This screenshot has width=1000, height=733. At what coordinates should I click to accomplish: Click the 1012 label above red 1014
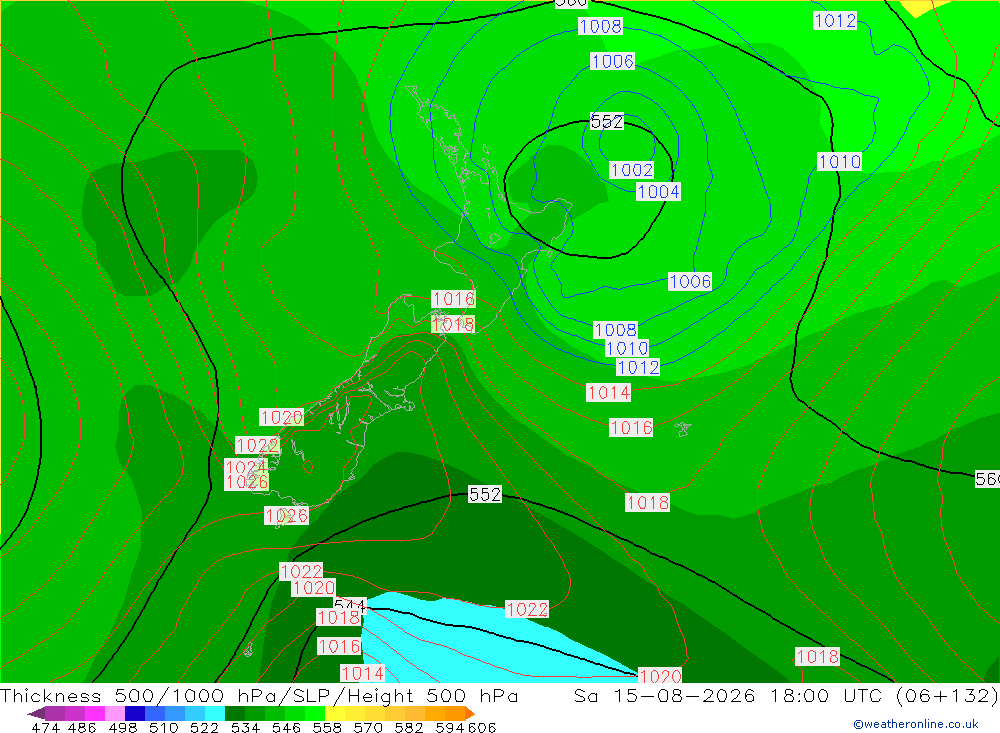638,367
